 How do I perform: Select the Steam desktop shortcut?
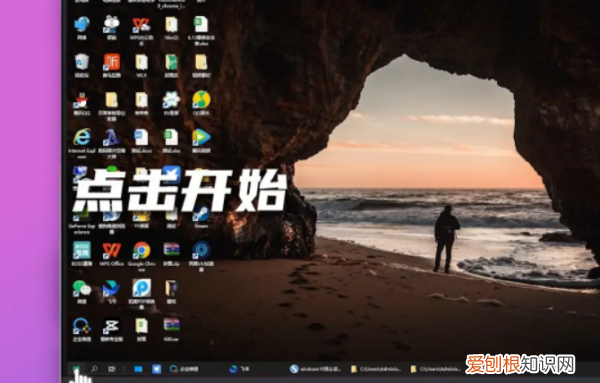coord(201,217)
